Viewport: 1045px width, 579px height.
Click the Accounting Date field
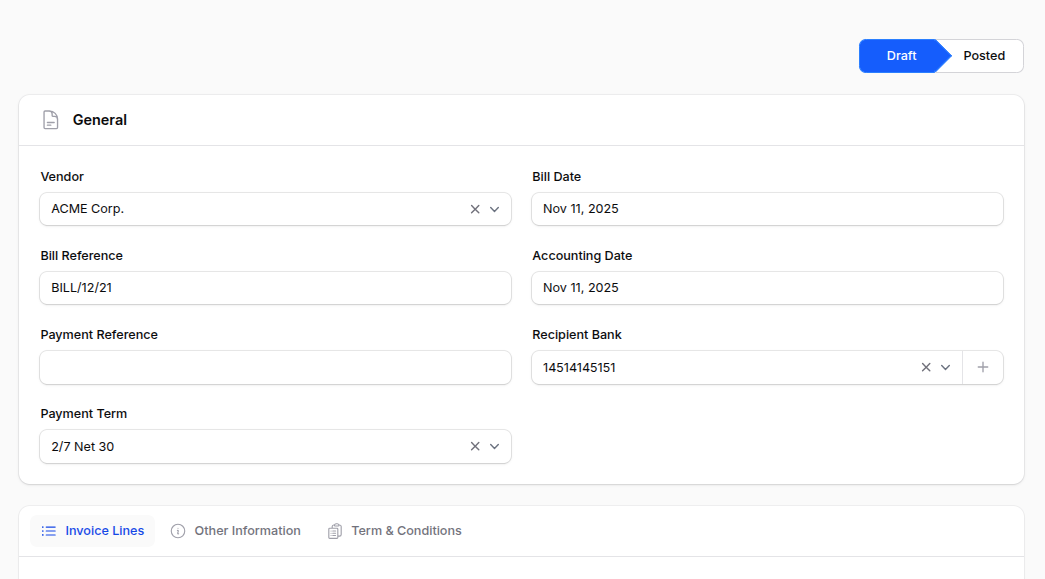[767, 288]
